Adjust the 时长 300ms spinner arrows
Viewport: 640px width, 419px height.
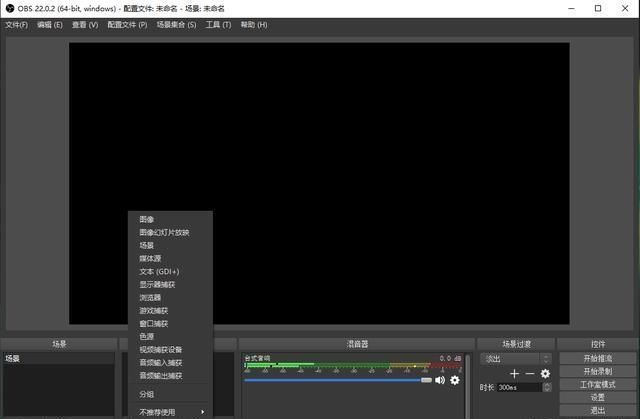(x=547, y=387)
